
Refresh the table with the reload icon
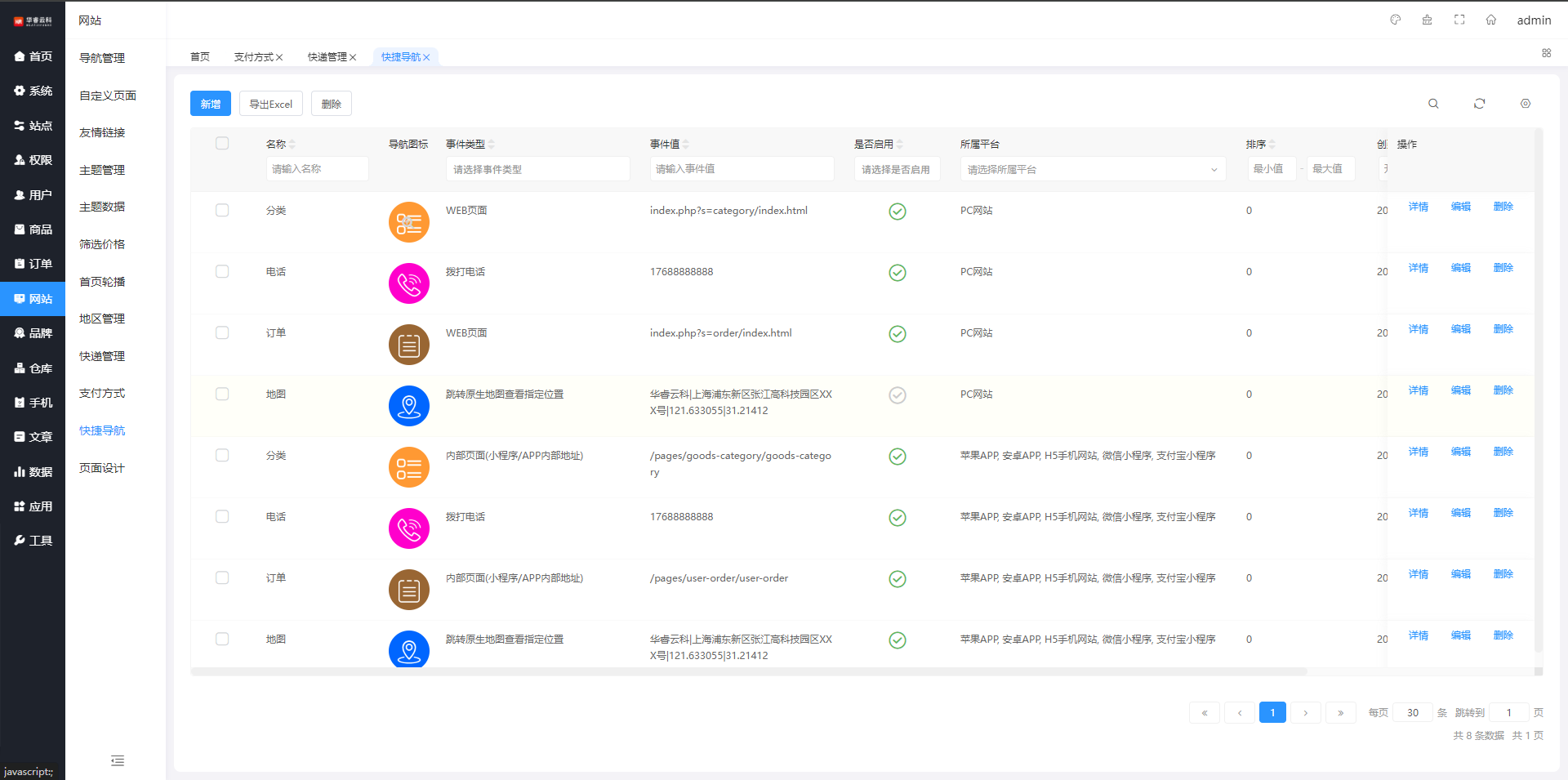click(1479, 104)
